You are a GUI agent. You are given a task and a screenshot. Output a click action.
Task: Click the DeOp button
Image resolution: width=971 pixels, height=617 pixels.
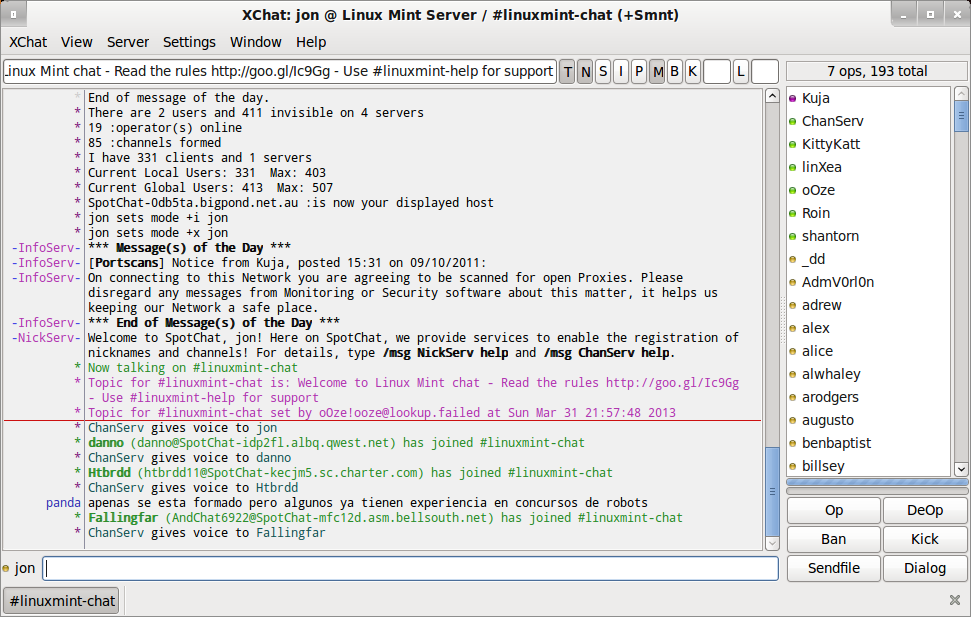[x=925, y=510]
